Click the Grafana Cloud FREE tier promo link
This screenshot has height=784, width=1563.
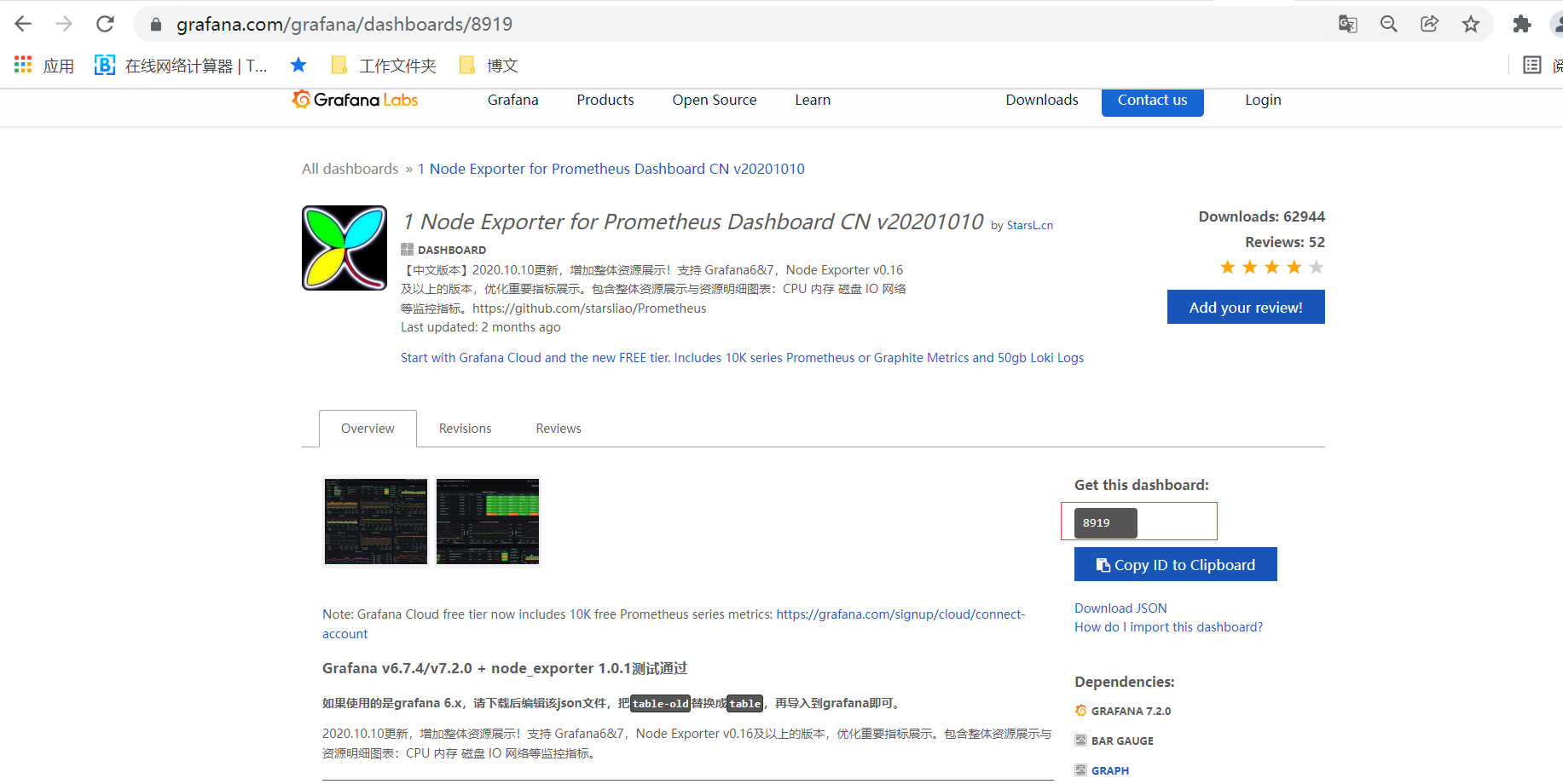pos(742,358)
